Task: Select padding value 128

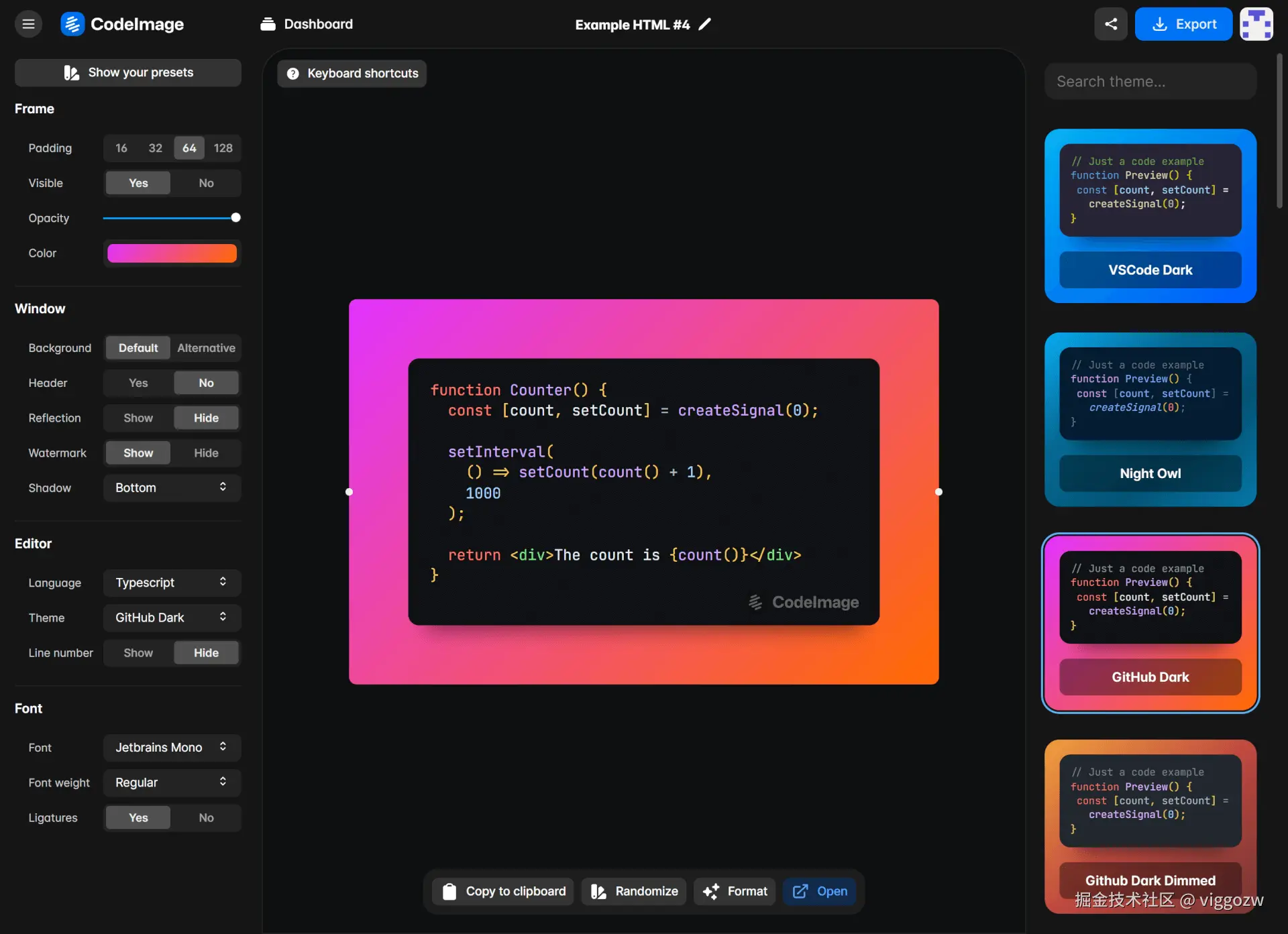Action: click(223, 148)
